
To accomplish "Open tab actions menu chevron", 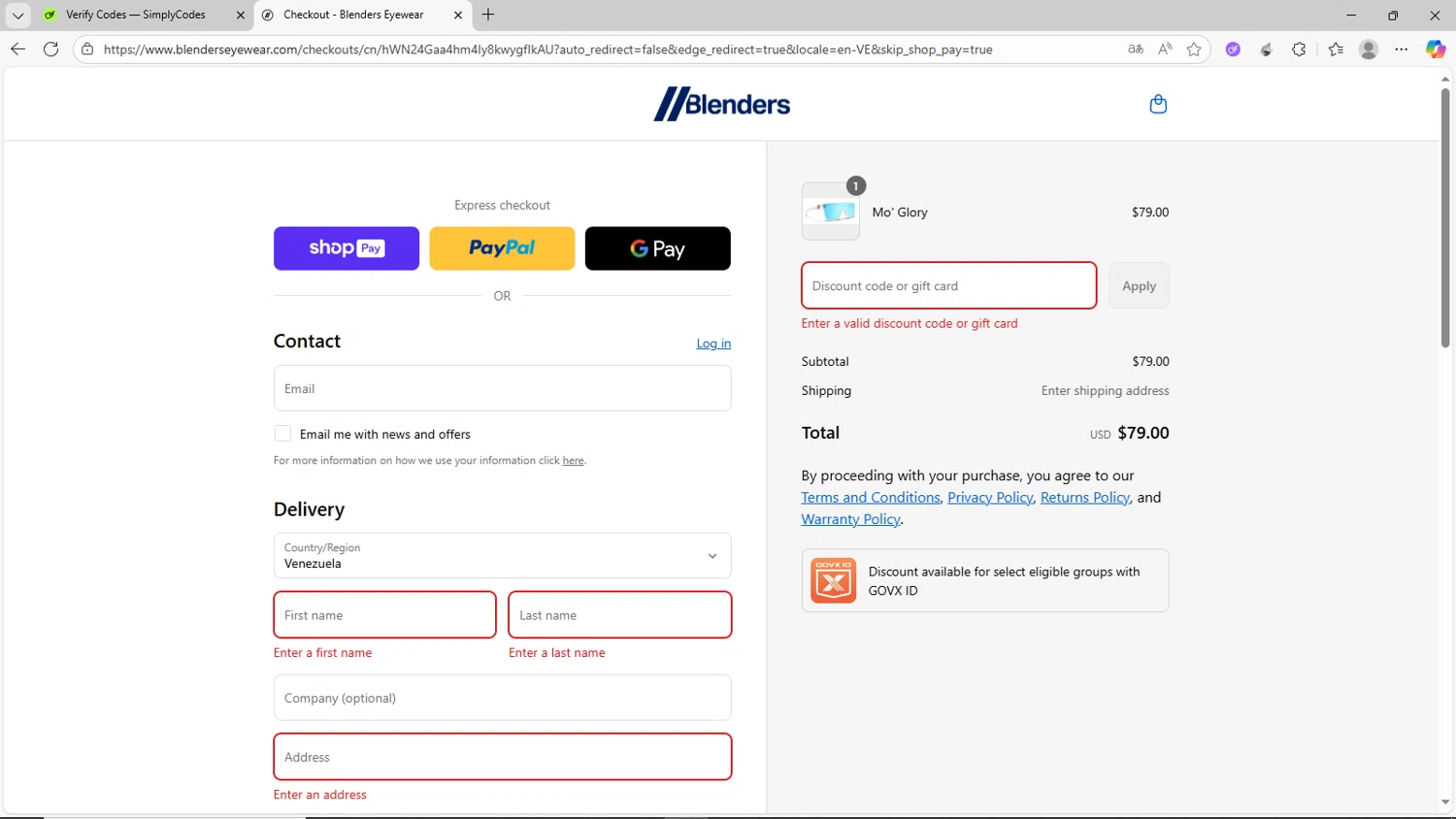I will click(x=17, y=15).
